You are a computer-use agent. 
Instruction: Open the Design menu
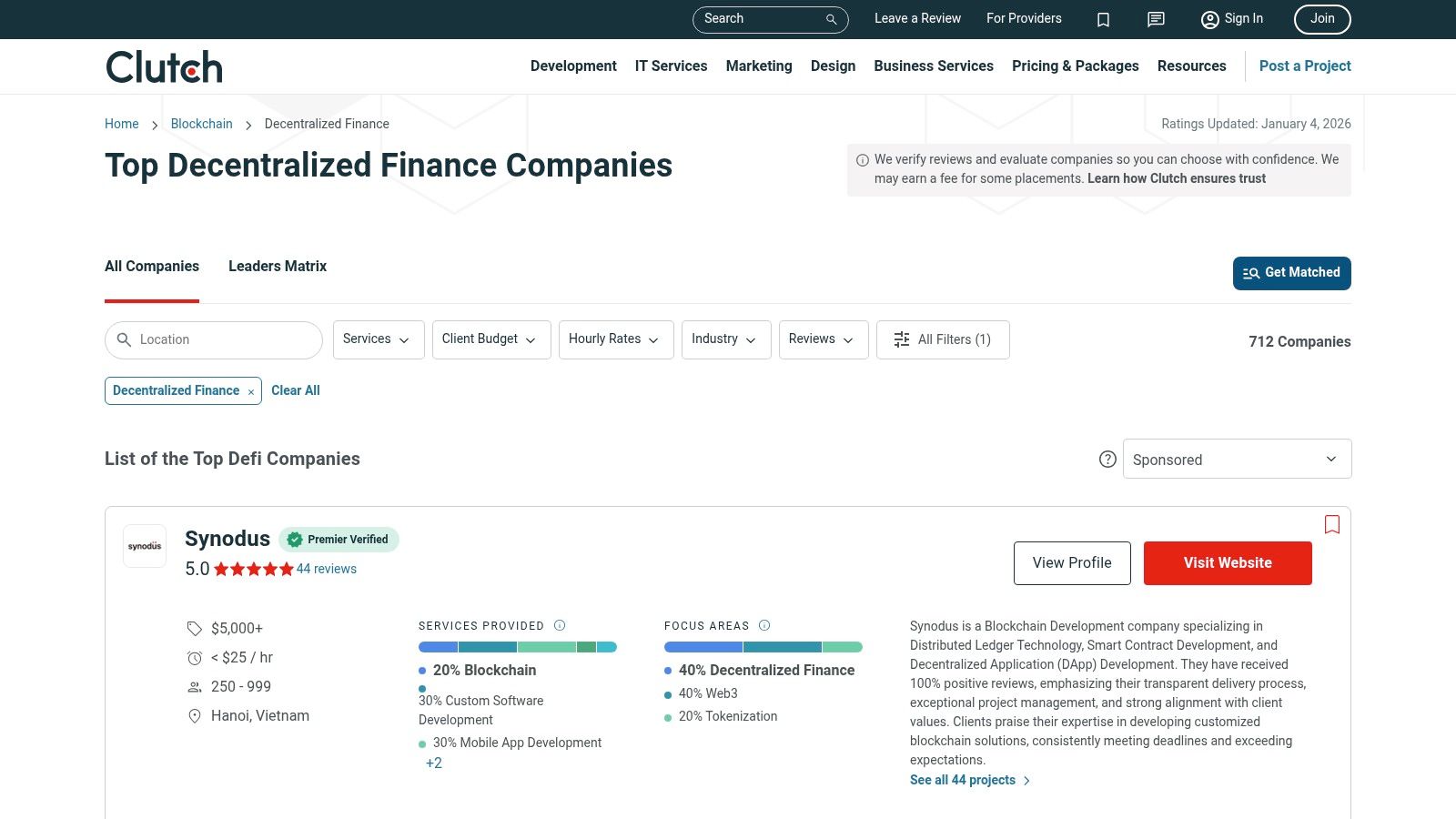pos(833,66)
